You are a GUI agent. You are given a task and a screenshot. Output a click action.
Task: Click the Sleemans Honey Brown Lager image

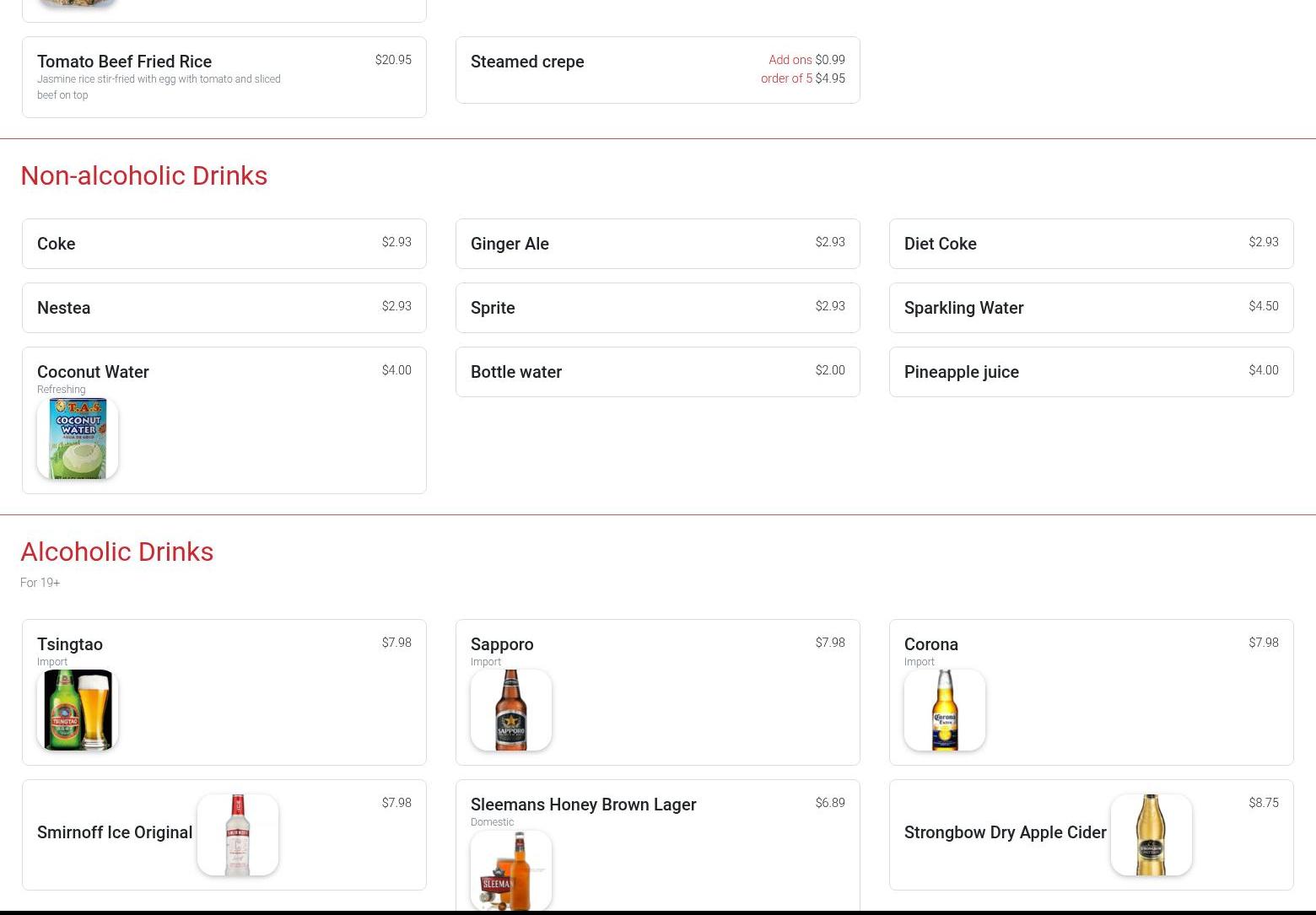(x=511, y=870)
